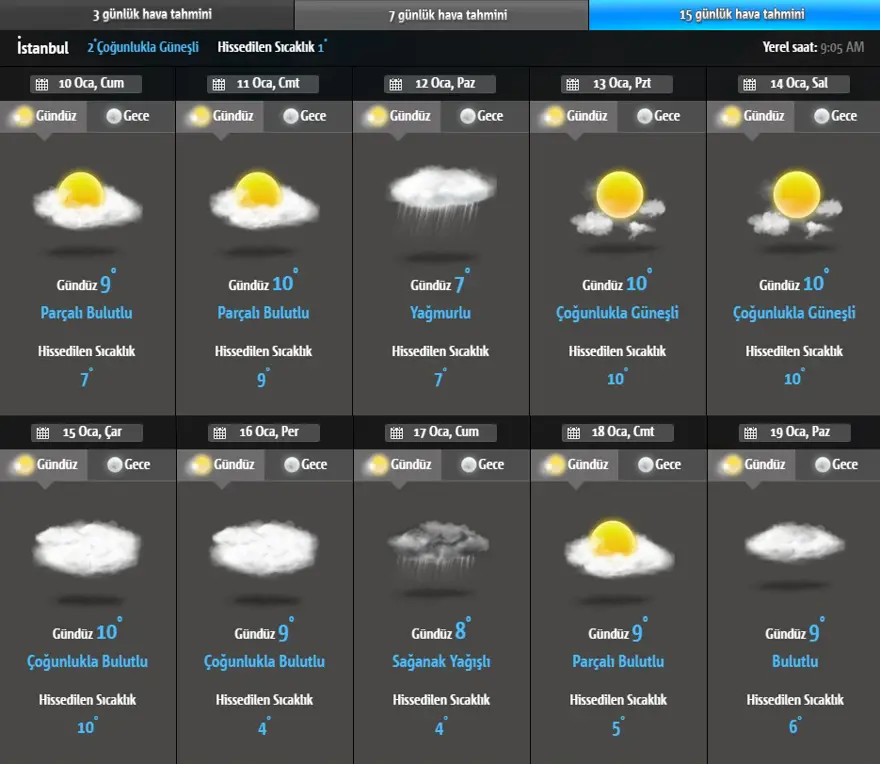Open the 3 günlük hava tahmini tab
This screenshot has width=880, height=764.
coord(146,15)
